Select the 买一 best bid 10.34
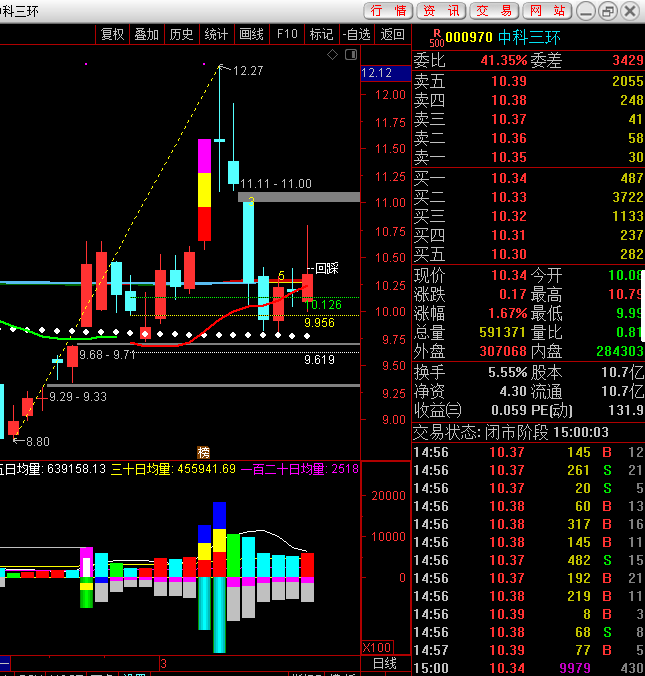 (529, 178)
